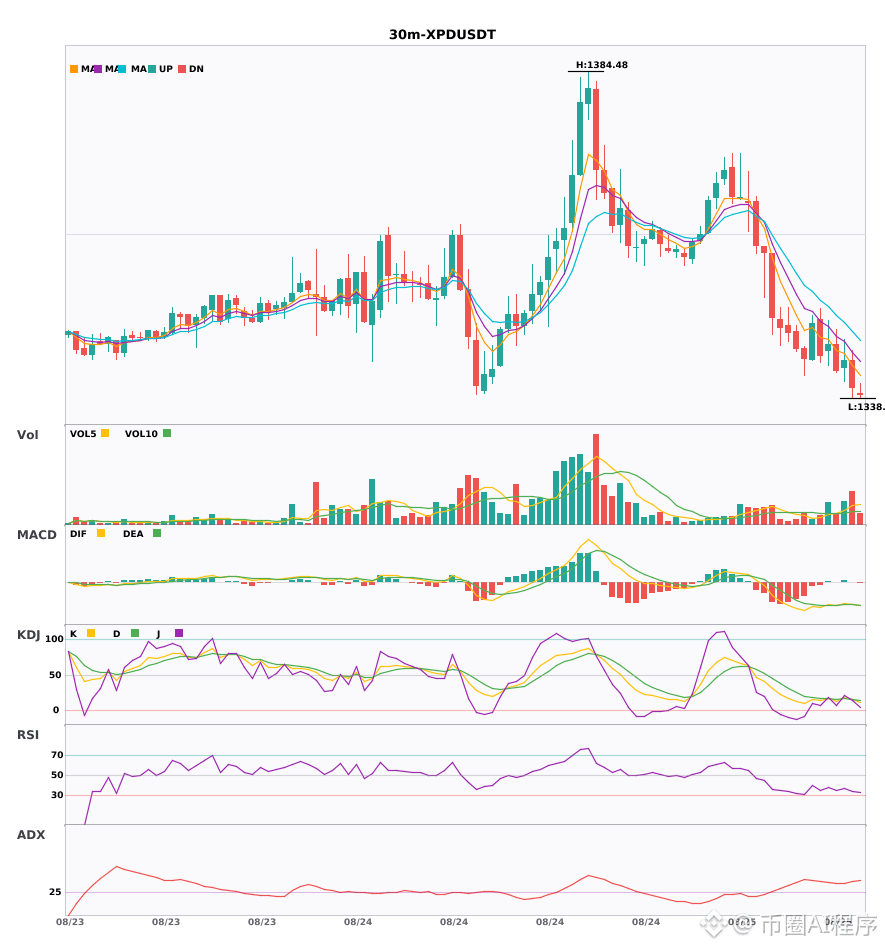Click the cyan MA legend swatch

coord(122,69)
